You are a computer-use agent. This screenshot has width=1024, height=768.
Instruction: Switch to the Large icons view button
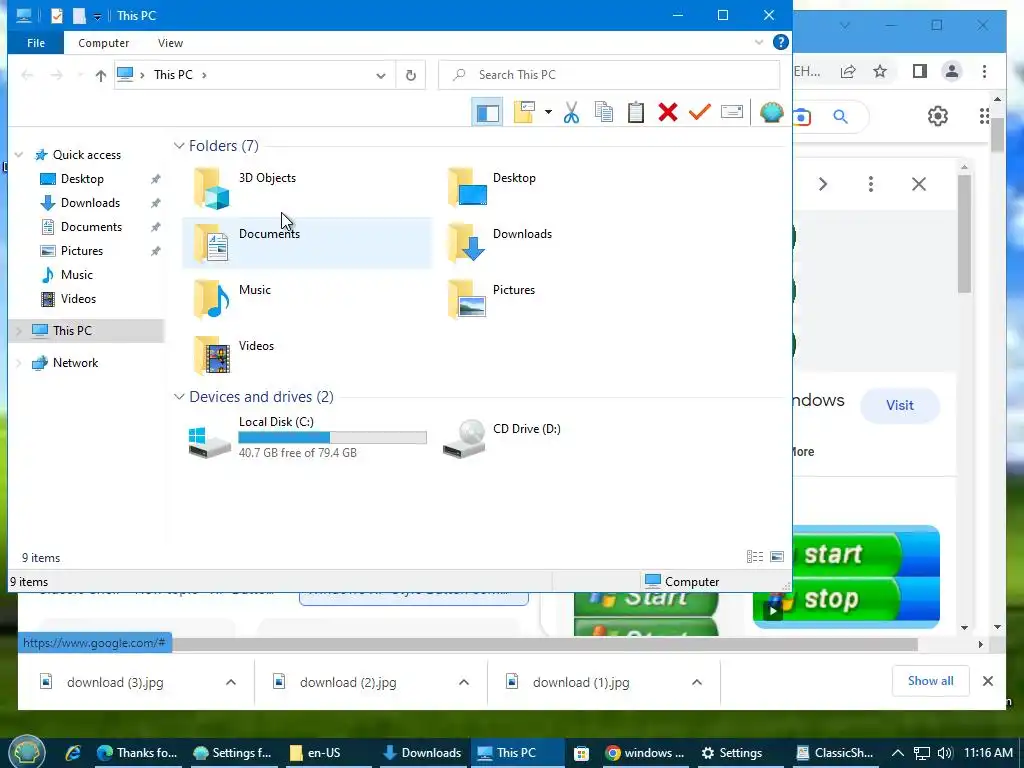click(x=776, y=556)
